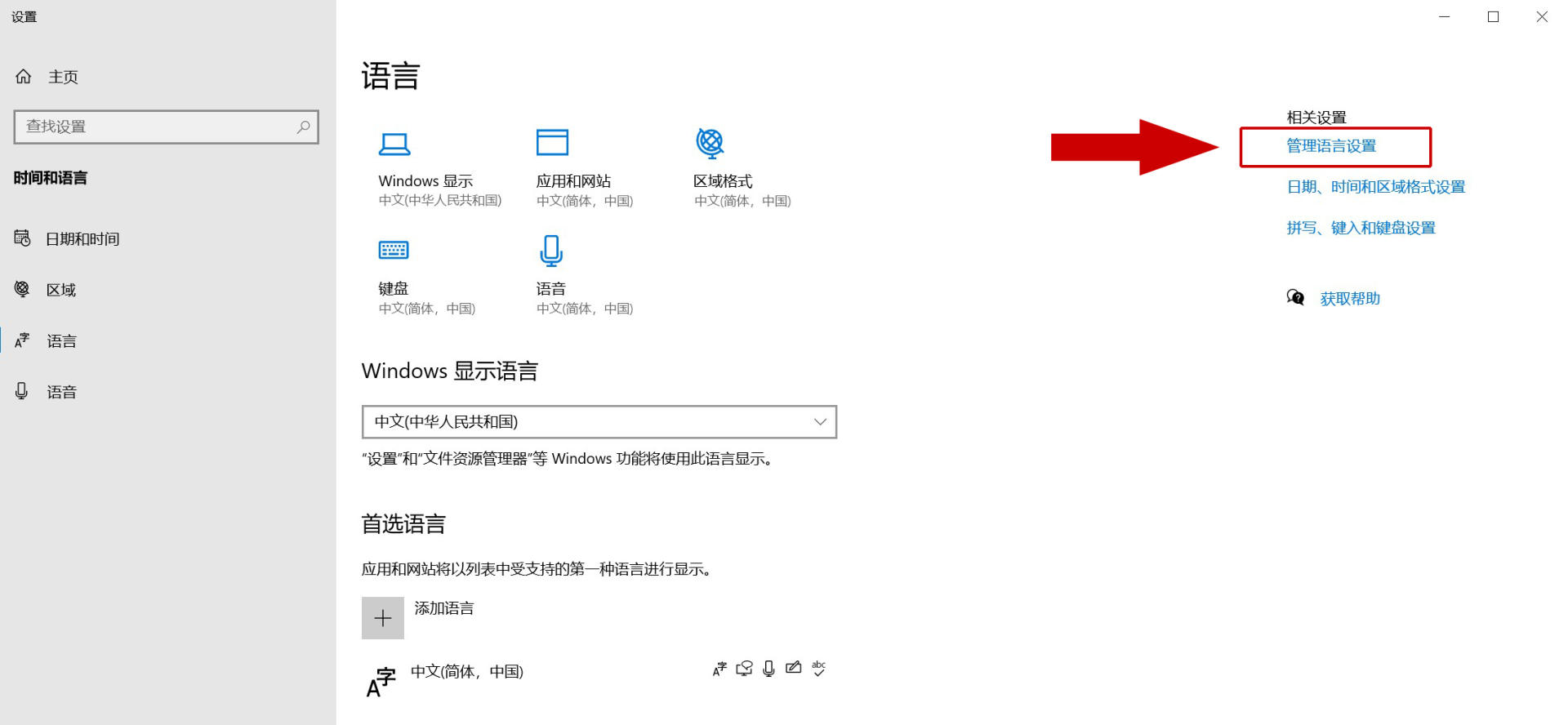Screen dimensions: 1568x725
Task: Open the 区域格式 globe icon tile
Action: [710, 143]
